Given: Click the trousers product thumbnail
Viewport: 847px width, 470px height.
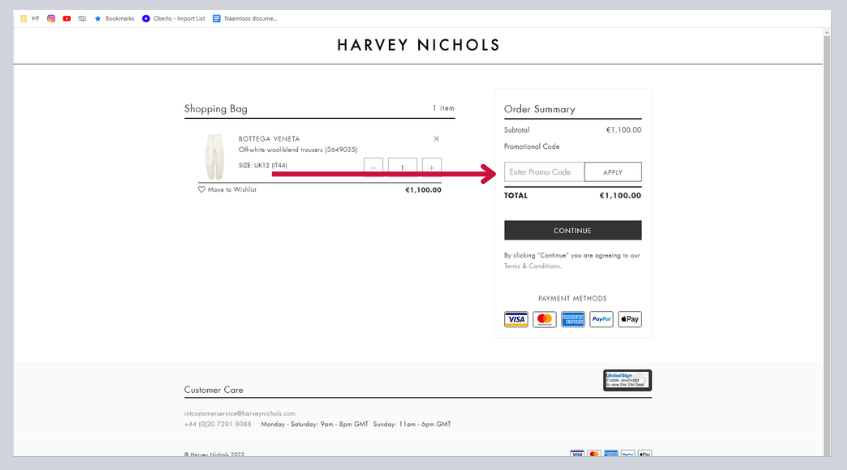Looking at the screenshot, I should tap(214, 157).
